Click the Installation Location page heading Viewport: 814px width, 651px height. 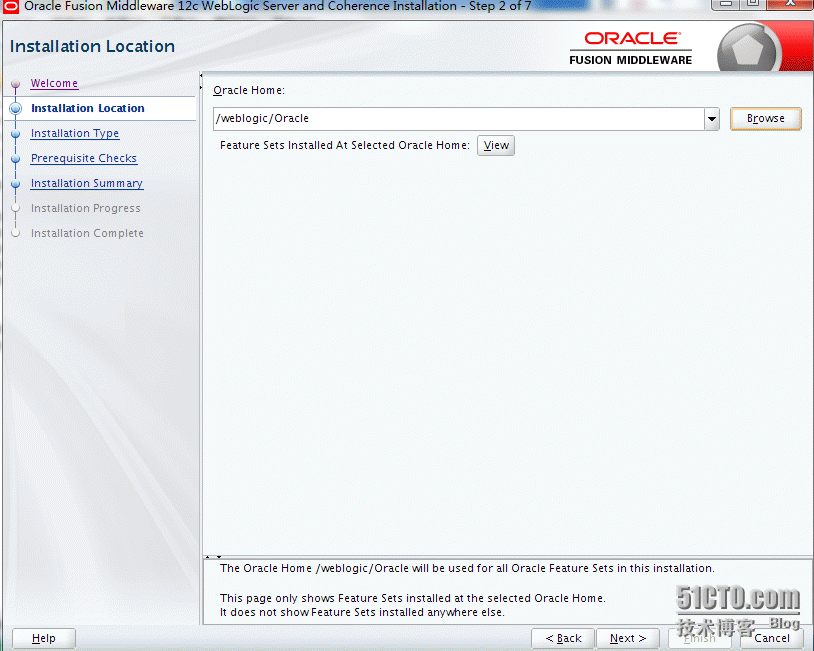point(92,46)
